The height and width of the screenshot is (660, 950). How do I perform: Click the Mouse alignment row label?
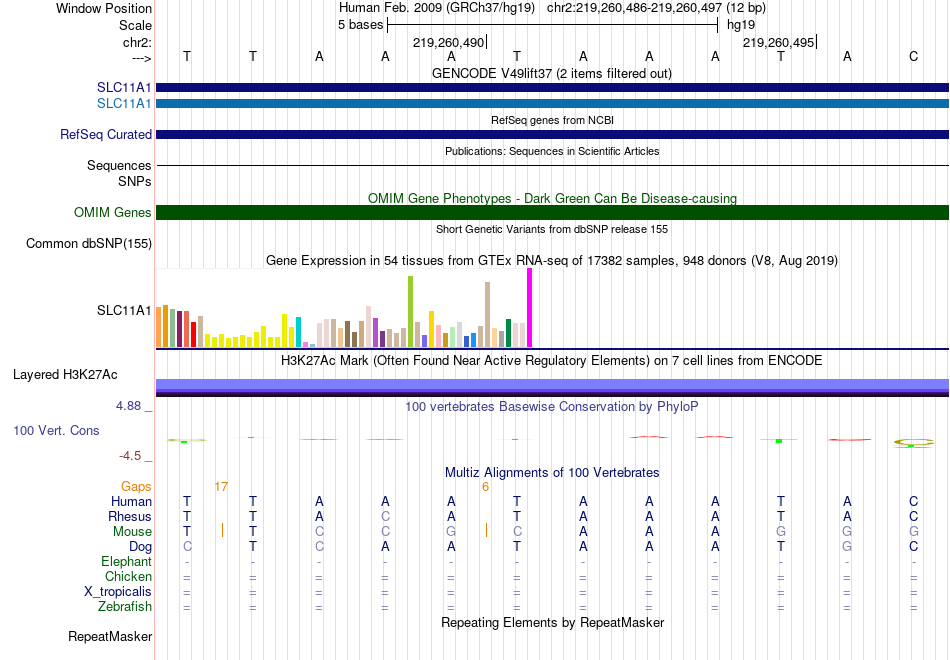[132, 532]
